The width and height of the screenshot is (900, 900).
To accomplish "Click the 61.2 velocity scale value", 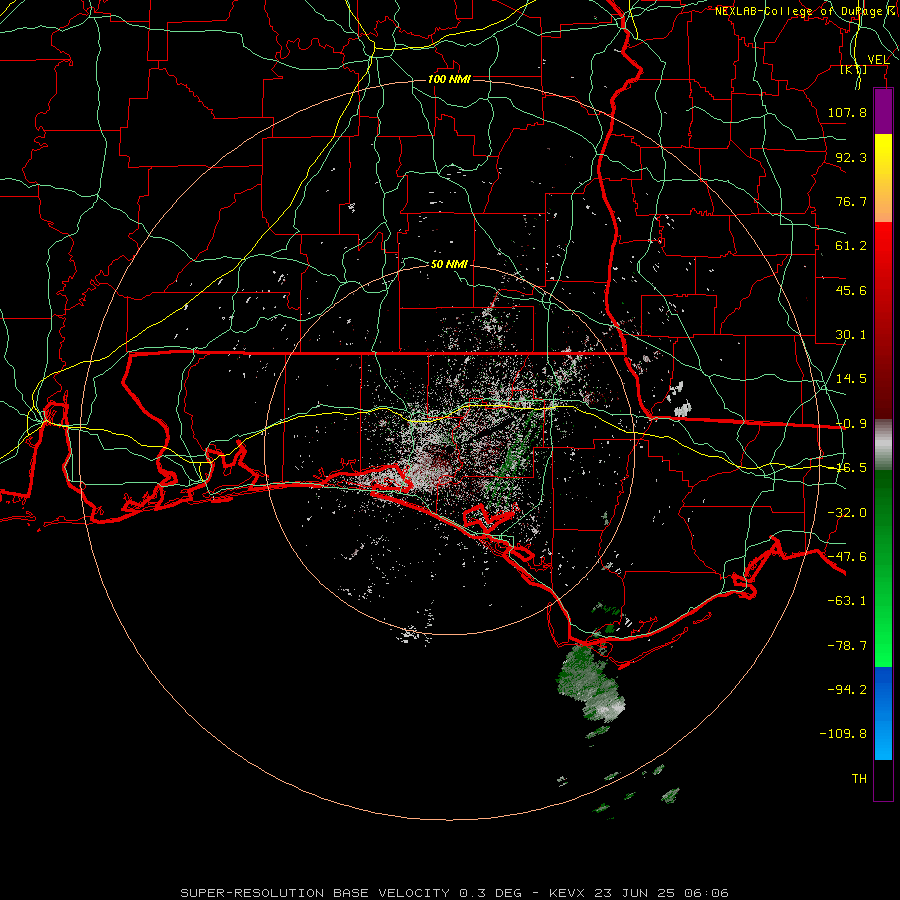I will coord(851,246).
